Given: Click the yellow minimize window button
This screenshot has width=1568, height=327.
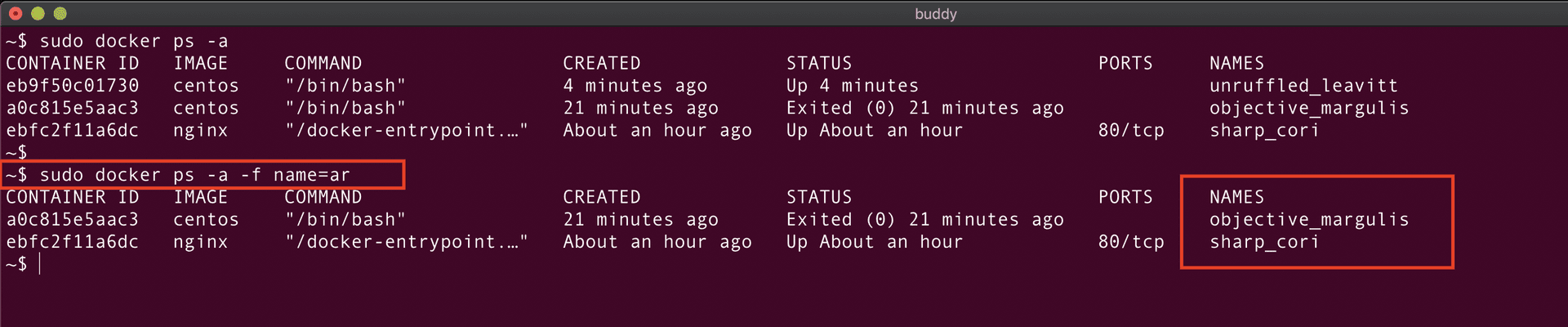Looking at the screenshot, I should 38,14.
